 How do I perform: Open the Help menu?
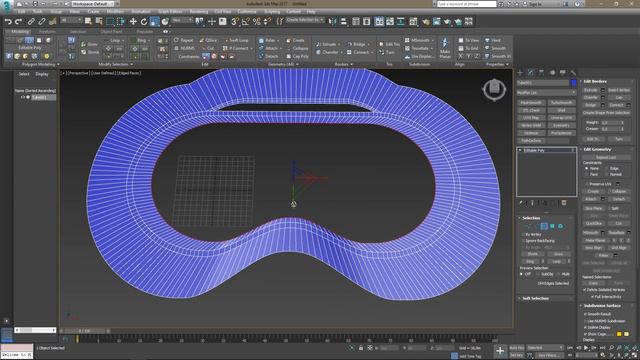pos(311,12)
